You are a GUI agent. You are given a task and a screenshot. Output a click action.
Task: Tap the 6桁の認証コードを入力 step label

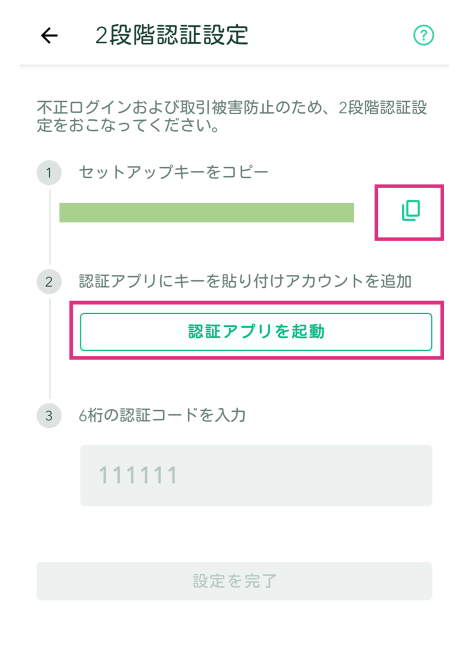(162, 416)
